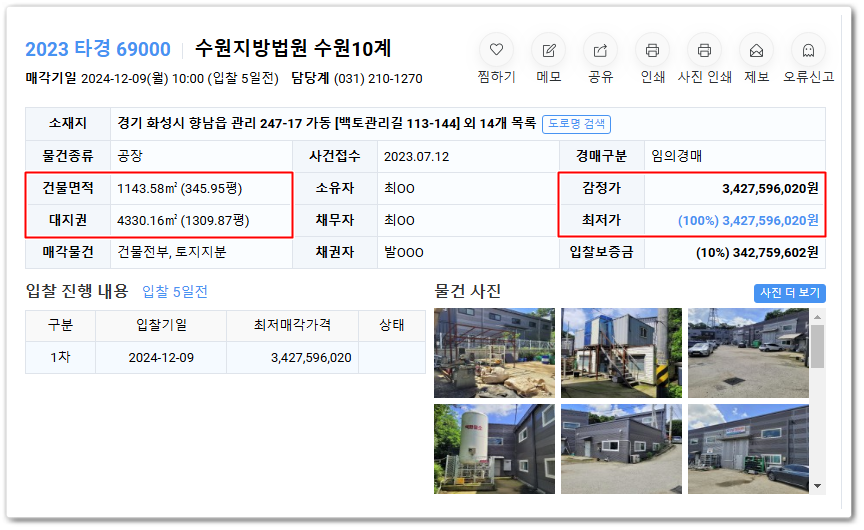Click the 1차 round cell
Image resolution: width=864 pixels, height=530 pixels.
click(61, 358)
